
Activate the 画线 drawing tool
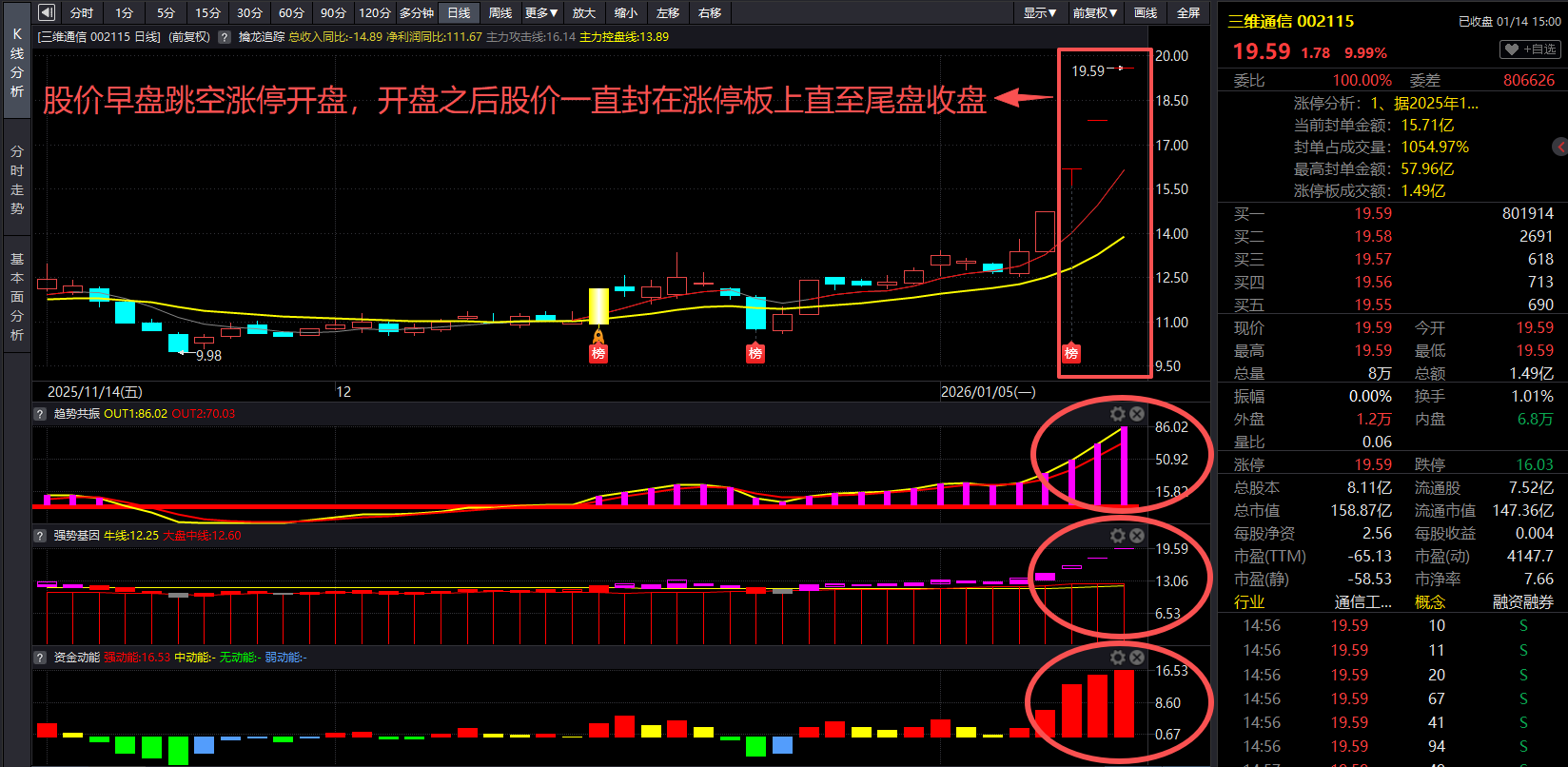point(1147,12)
